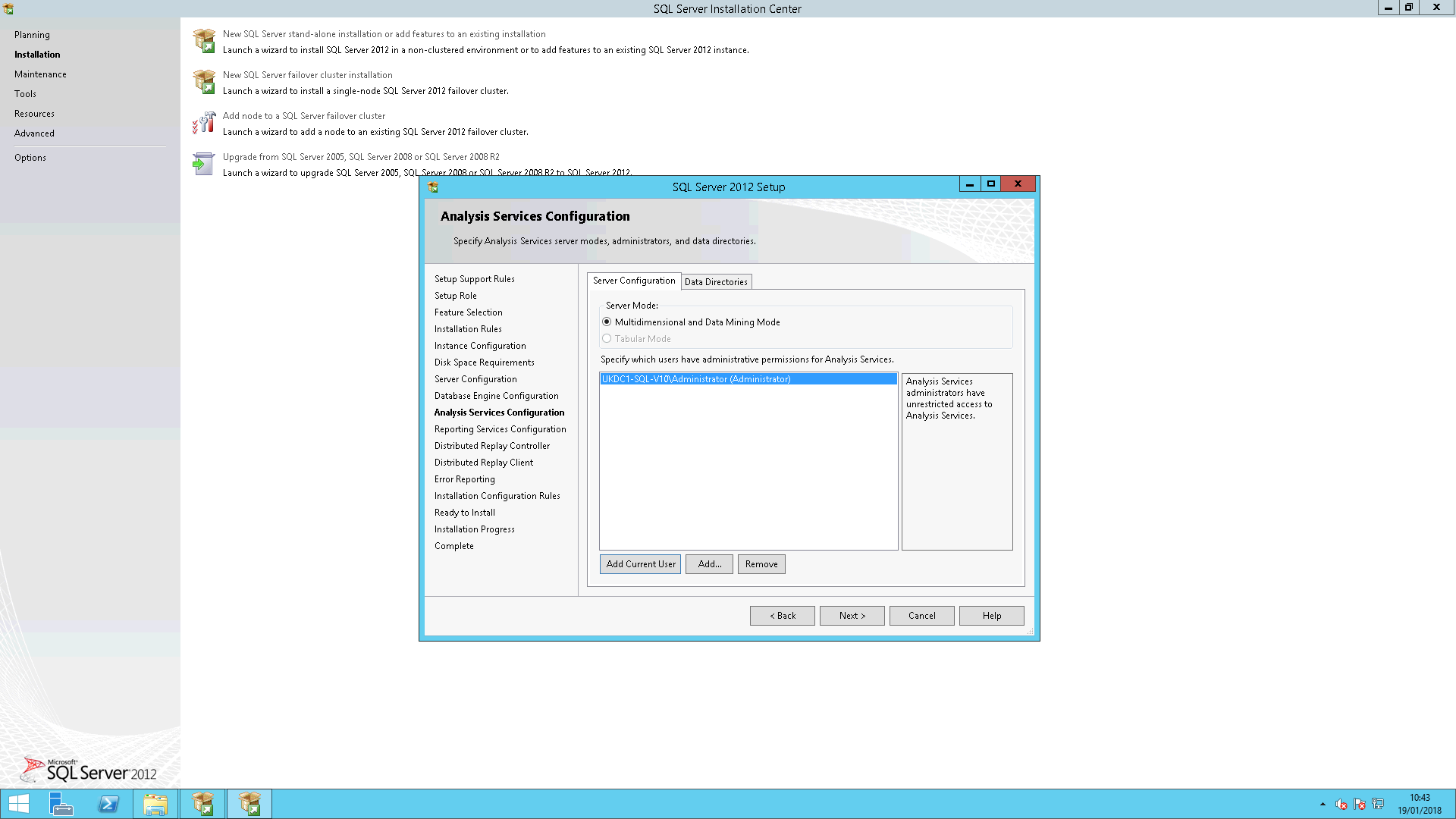Click Instance Configuration step
The height and width of the screenshot is (819, 1456).
(x=480, y=346)
